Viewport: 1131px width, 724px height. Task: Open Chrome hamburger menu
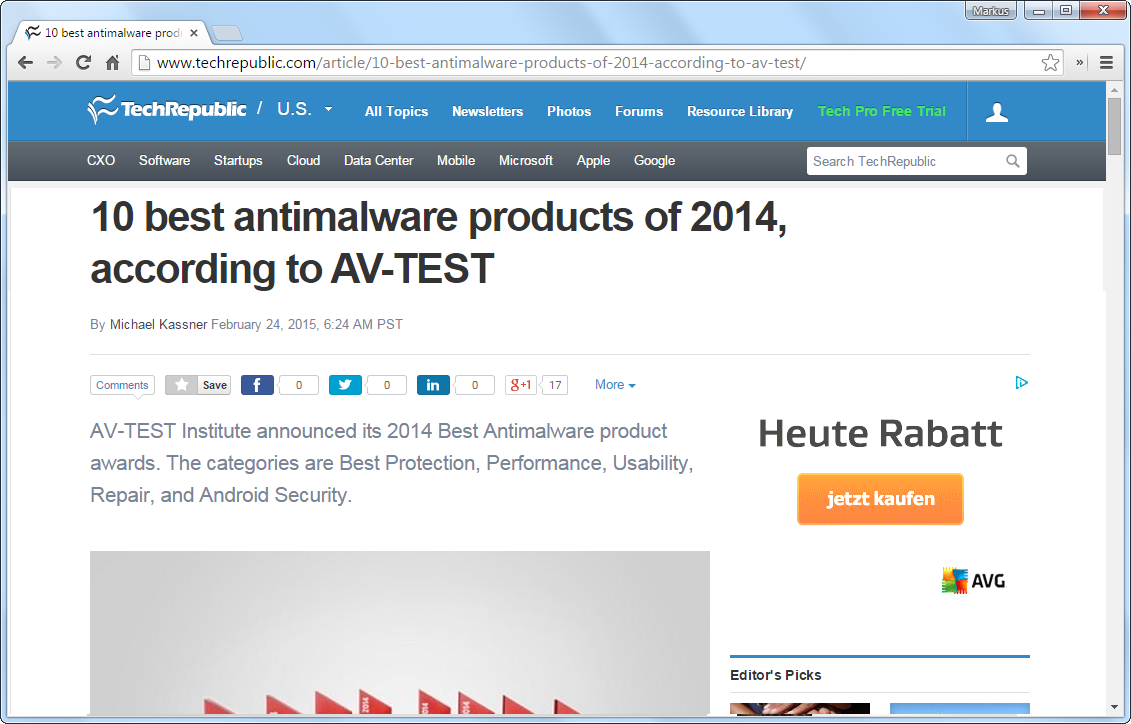tap(1107, 63)
